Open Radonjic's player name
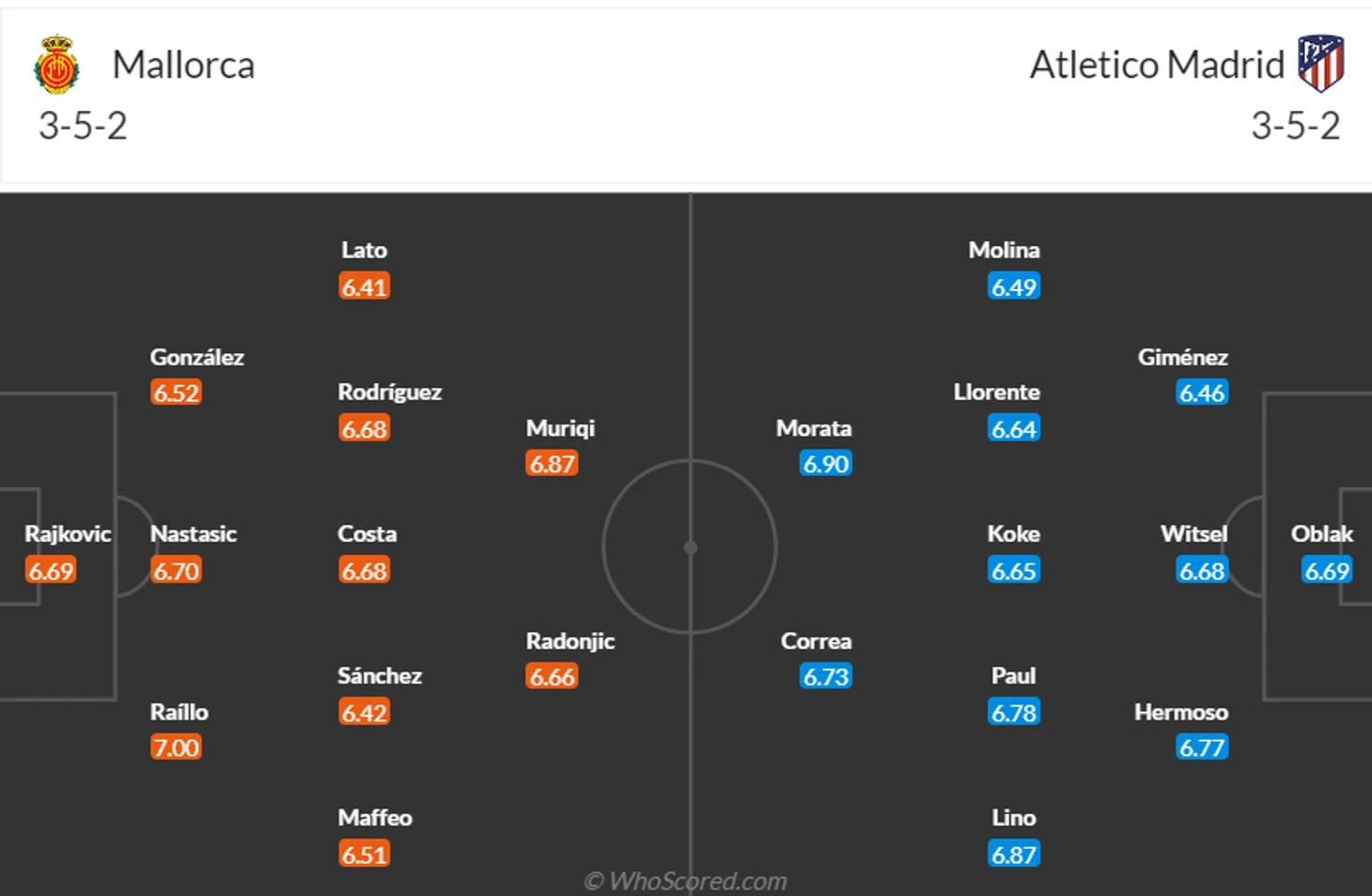The width and height of the screenshot is (1372, 896). point(570,641)
